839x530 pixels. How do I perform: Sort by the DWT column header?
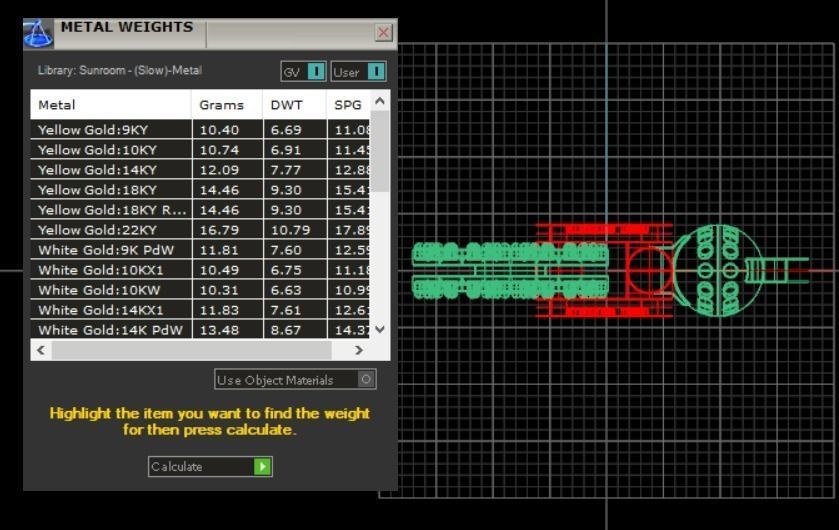(294, 105)
